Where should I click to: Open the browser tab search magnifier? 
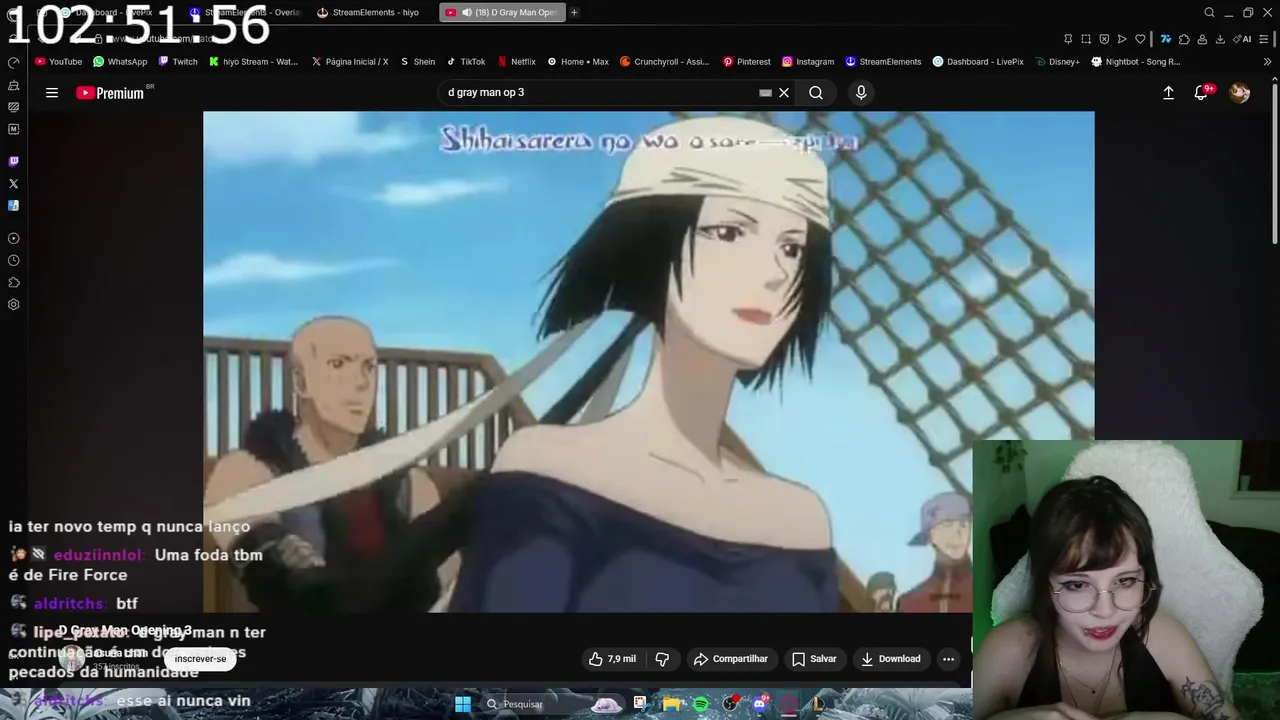(1209, 13)
